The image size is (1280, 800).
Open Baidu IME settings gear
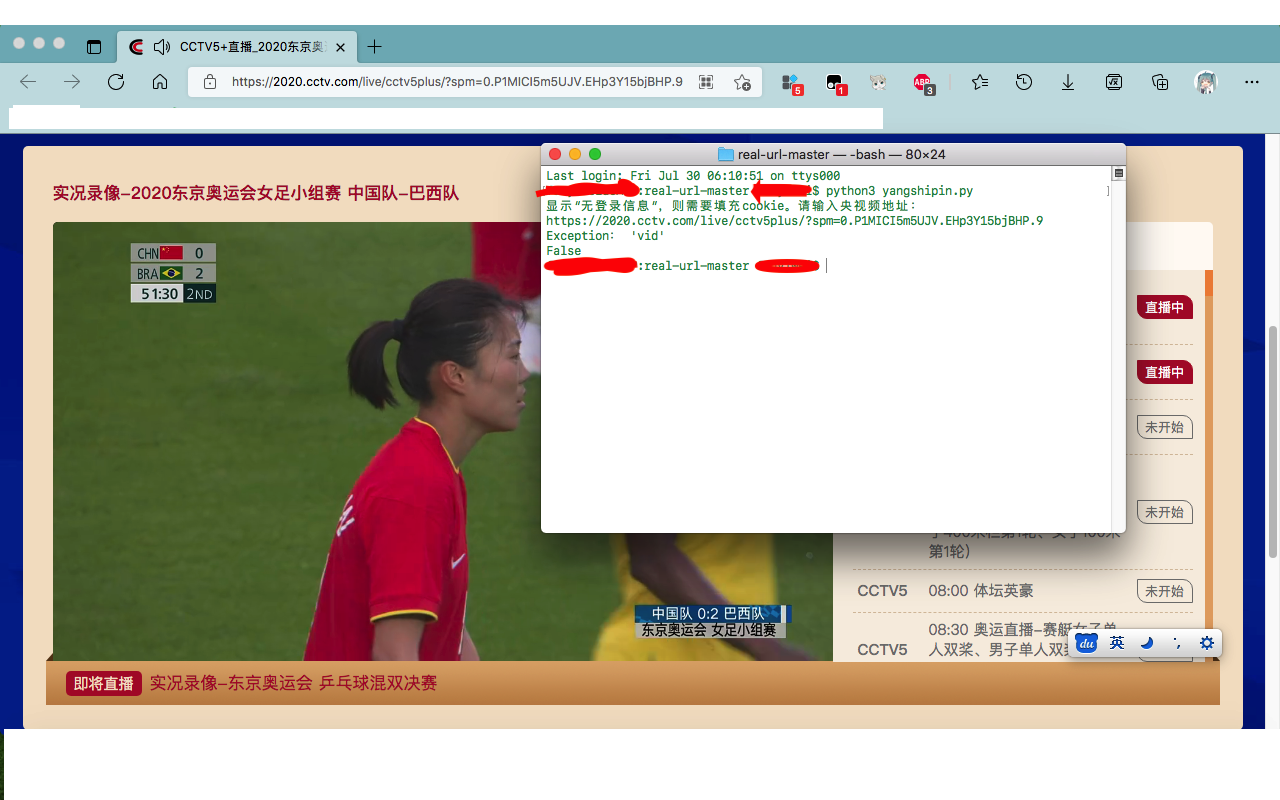click(x=1206, y=643)
